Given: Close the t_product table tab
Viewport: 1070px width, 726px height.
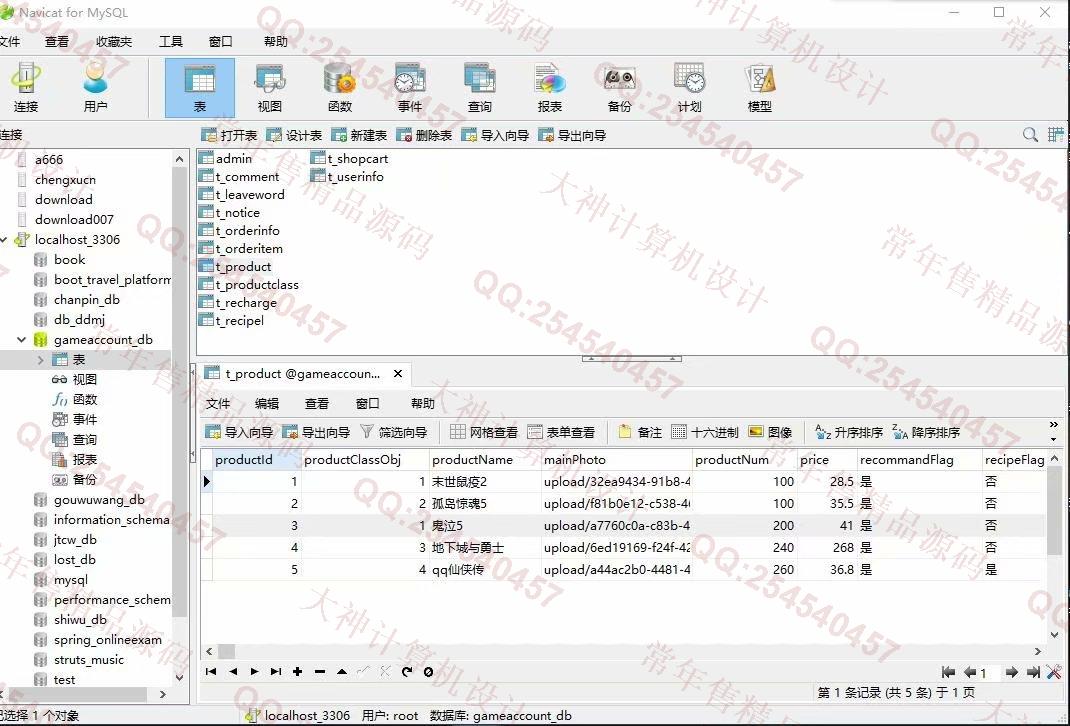Looking at the screenshot, I should pyautogui.click(x=397, y=374).
